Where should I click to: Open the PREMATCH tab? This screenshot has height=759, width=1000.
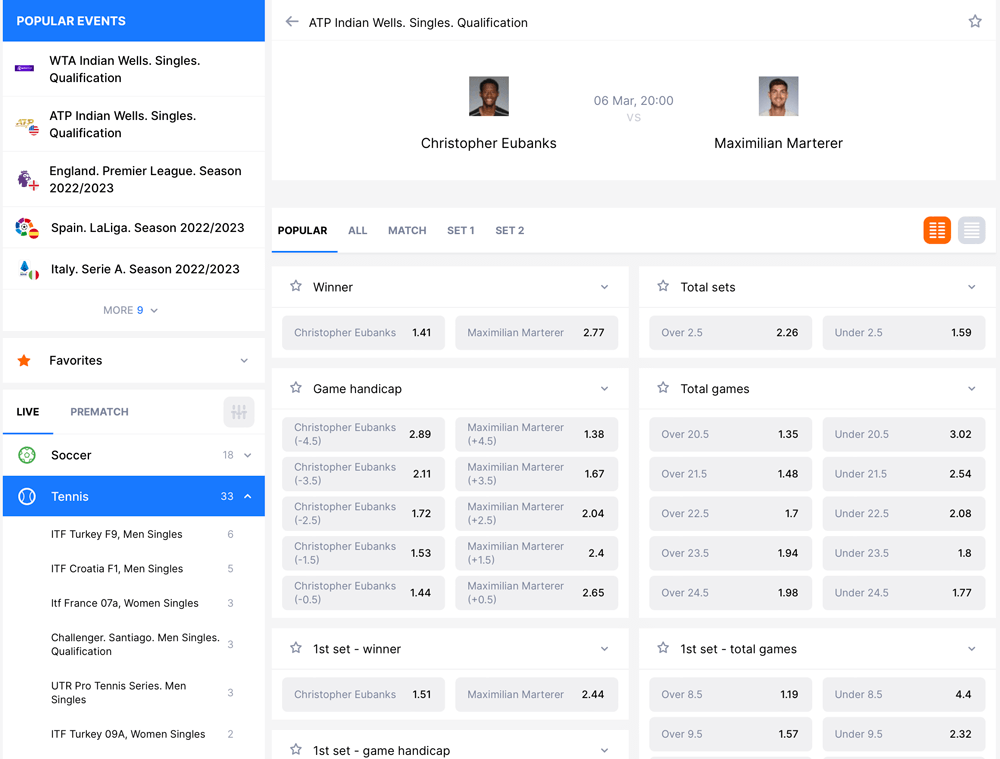(99, 412)
